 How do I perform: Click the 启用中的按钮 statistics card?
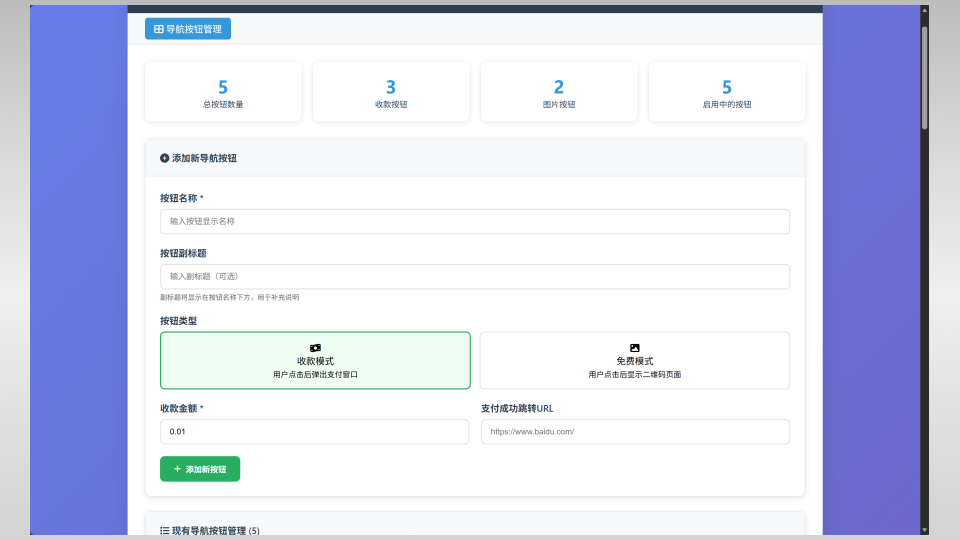click(x=727, y=92)
